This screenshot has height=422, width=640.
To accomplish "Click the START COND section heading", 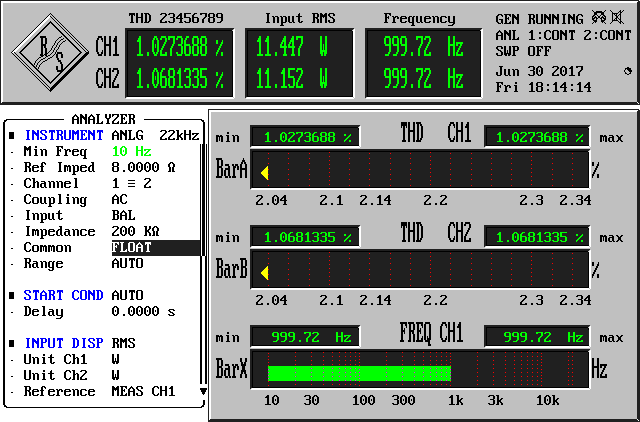I will point(63,295).
